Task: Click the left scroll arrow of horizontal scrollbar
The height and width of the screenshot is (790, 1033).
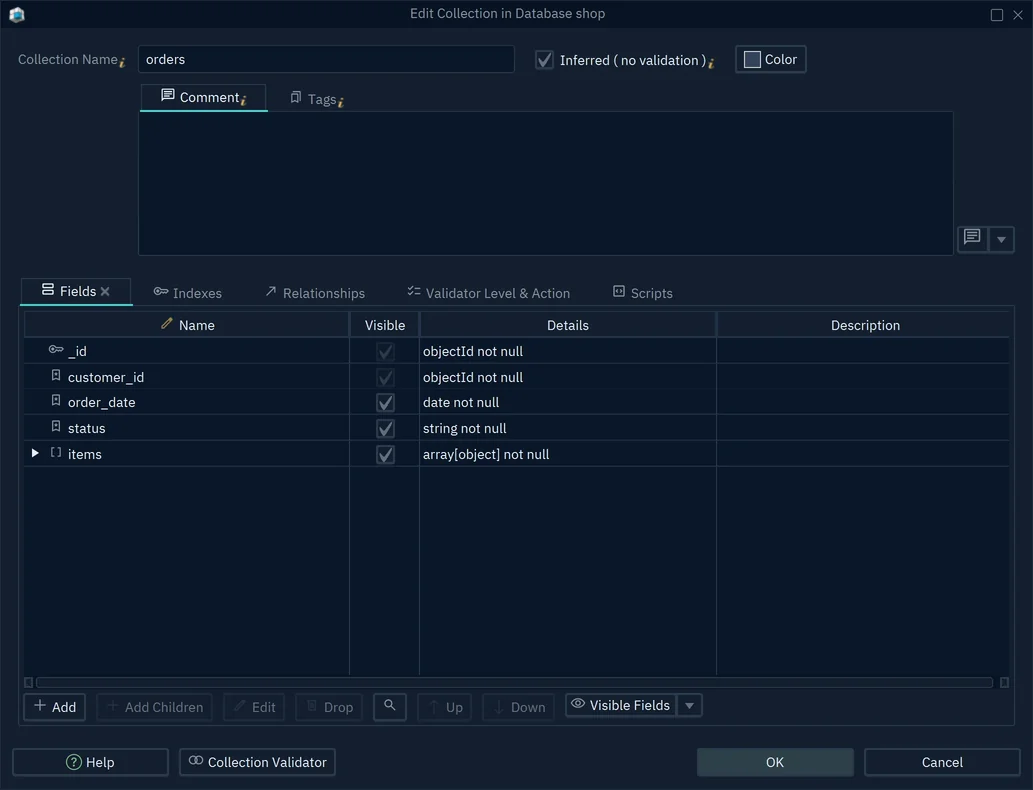Action: (28, 683)
